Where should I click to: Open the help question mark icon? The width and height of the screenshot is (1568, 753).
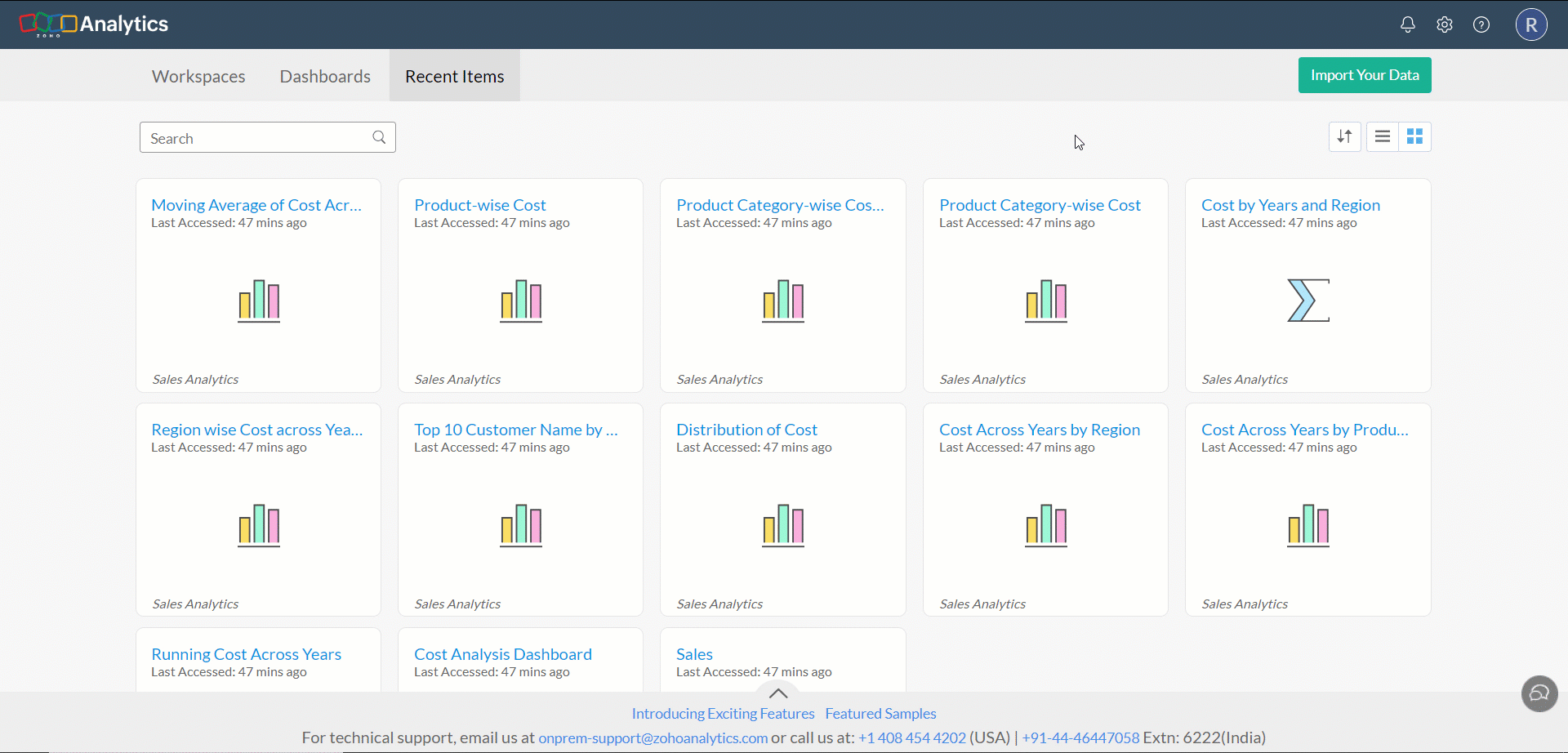point(1481,25)
